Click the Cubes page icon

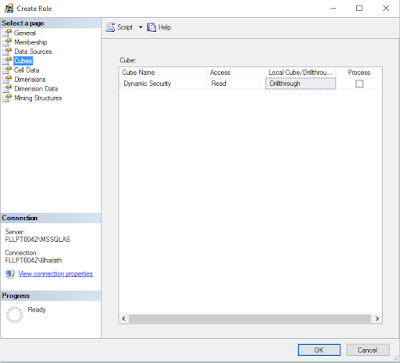tap(7, 61)
